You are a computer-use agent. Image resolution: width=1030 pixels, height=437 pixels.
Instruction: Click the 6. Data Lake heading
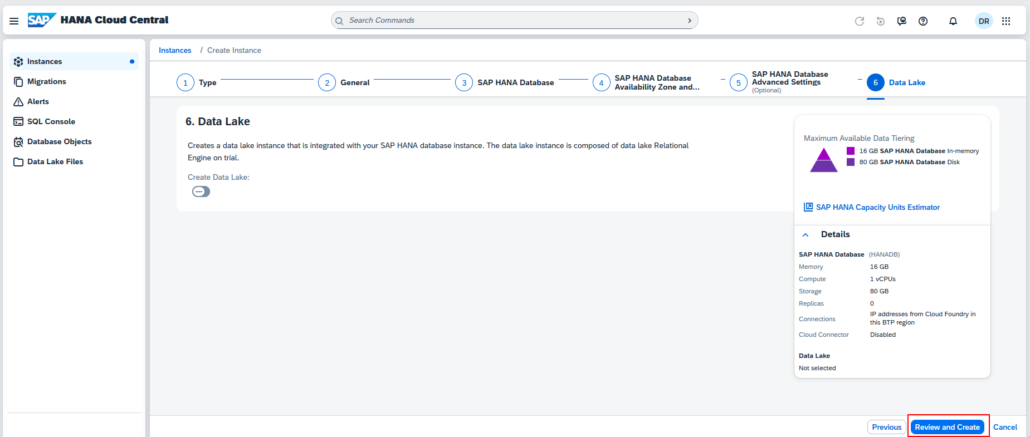point(217,122)
